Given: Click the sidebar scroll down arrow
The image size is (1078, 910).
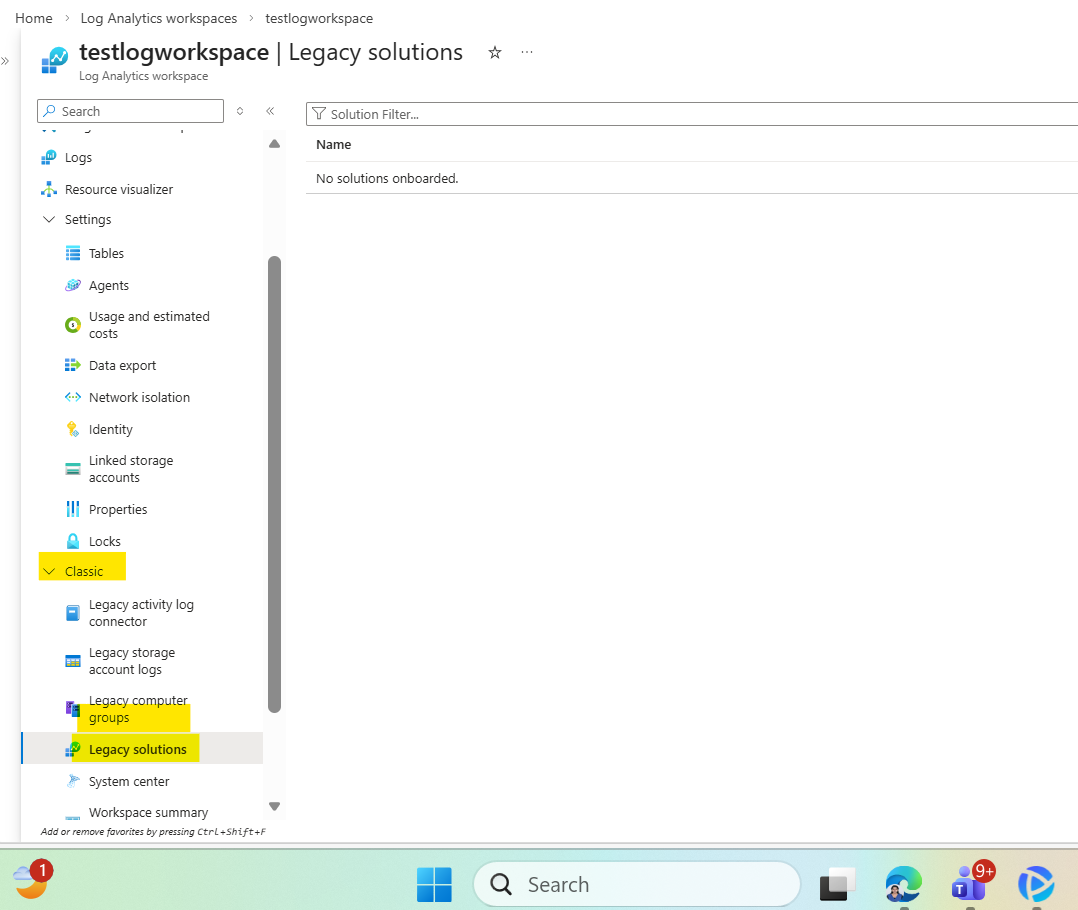Looking at the screenshot, I should (x=274, y=806).
